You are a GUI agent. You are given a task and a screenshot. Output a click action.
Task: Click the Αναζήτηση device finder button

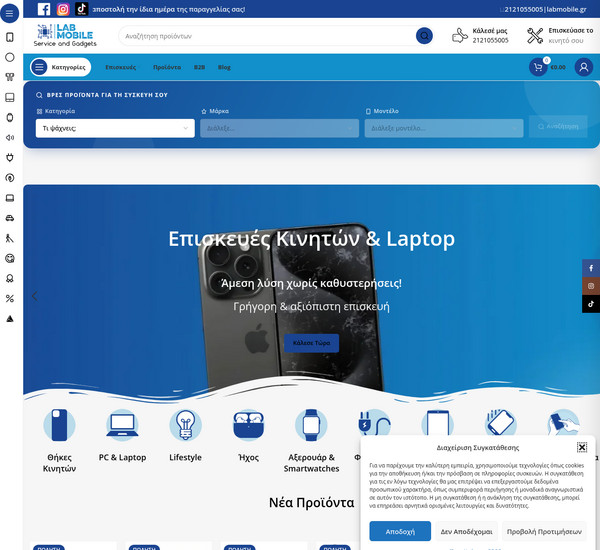(x=558, y=126)
